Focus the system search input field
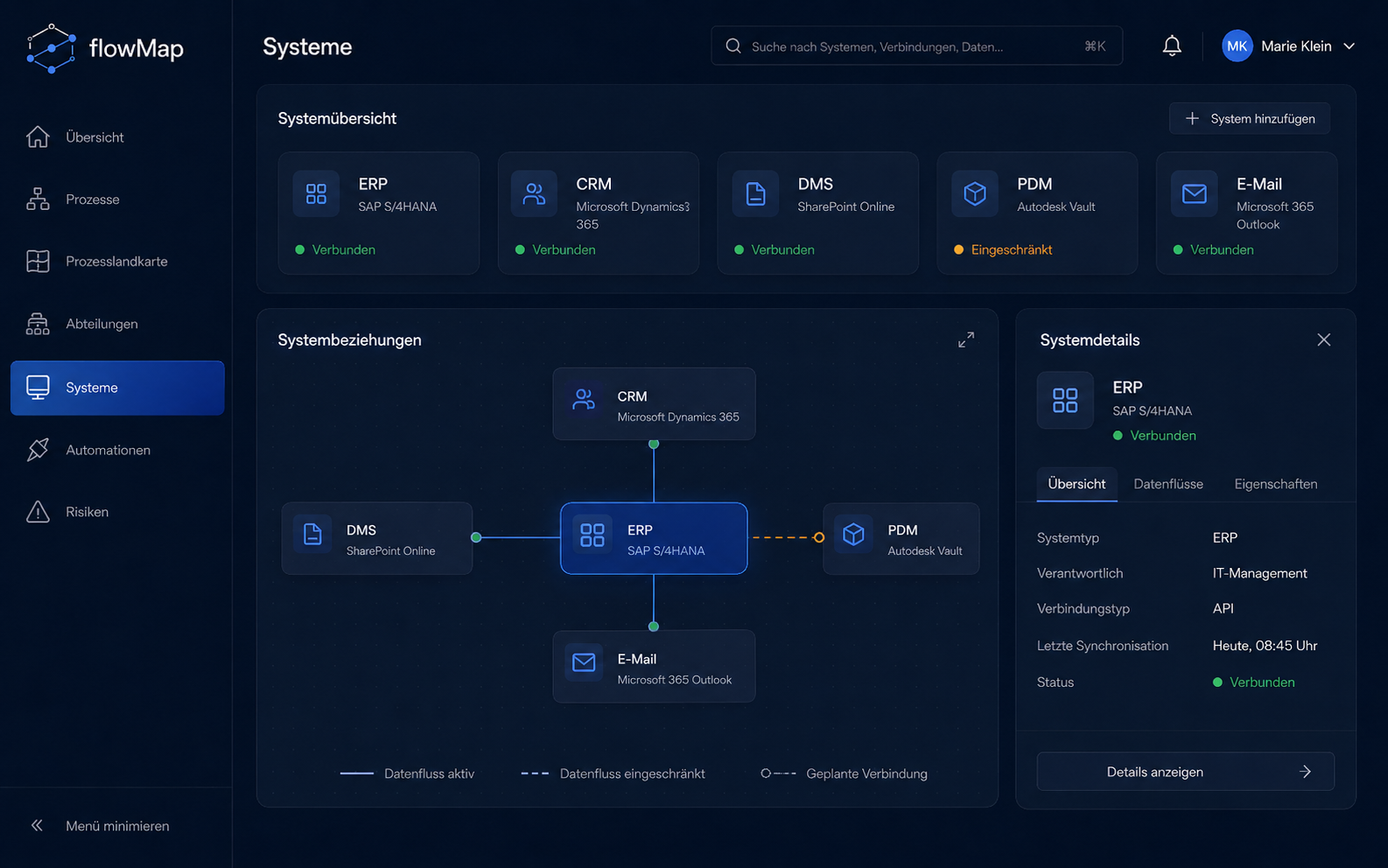 [x=916, y=46]
